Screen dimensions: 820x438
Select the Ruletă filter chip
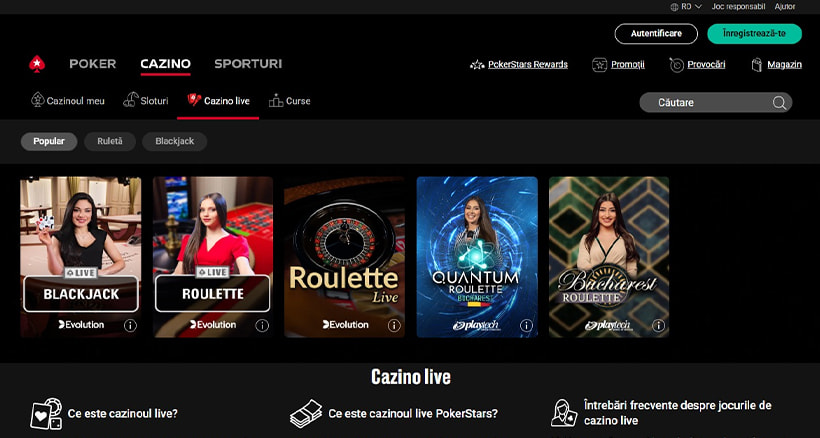click(x=110, y=141)
